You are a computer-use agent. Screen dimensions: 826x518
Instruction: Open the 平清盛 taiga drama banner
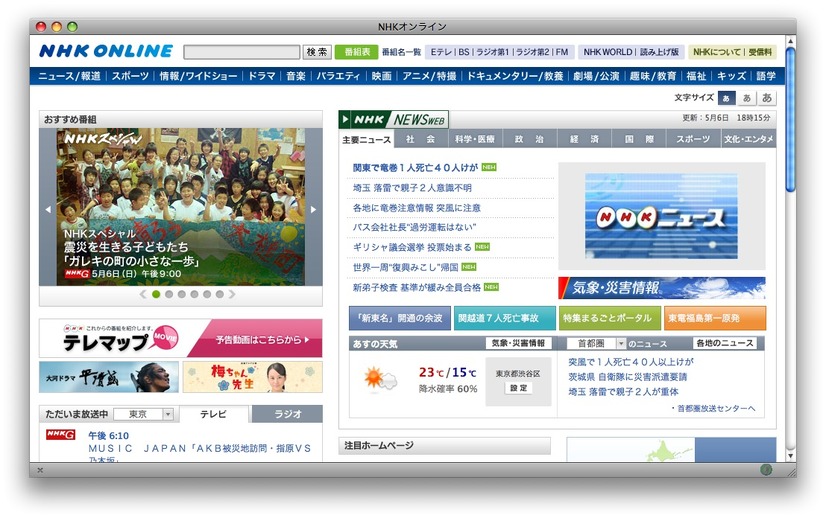109,377
